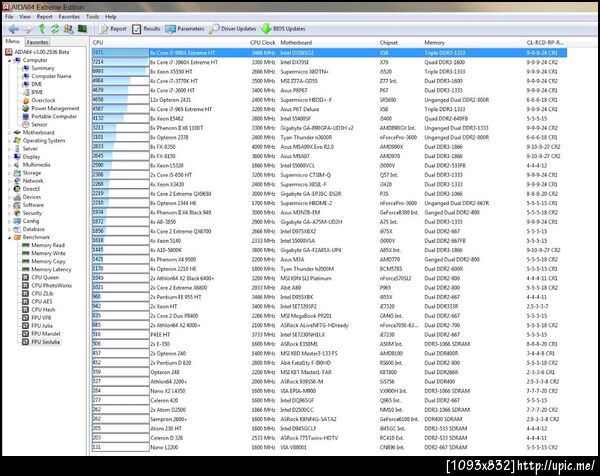The height and width of the screenshot is (476, 600).
Task: Click the Sensor gauge icon in tree
Action: 26,124
